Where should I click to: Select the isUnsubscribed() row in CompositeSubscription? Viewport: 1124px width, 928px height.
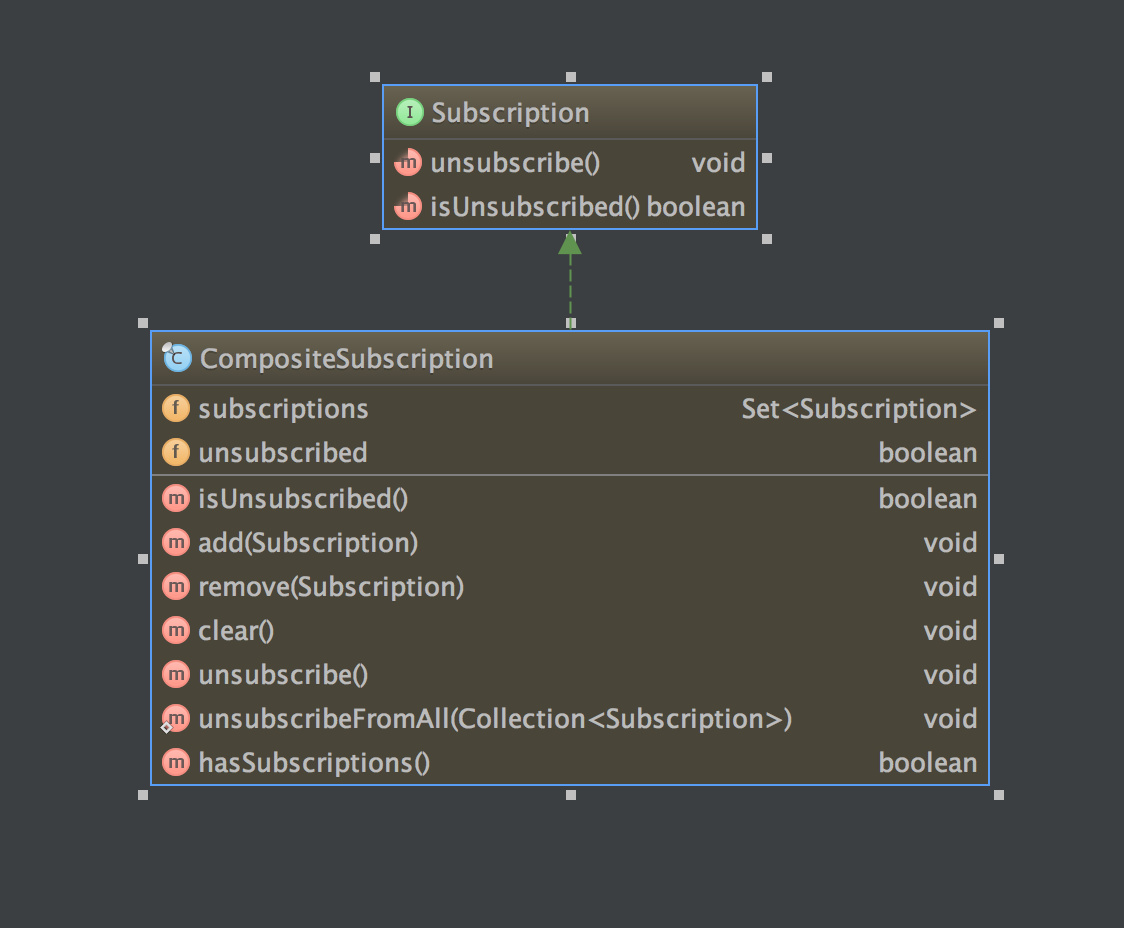(x=570, y=499)
